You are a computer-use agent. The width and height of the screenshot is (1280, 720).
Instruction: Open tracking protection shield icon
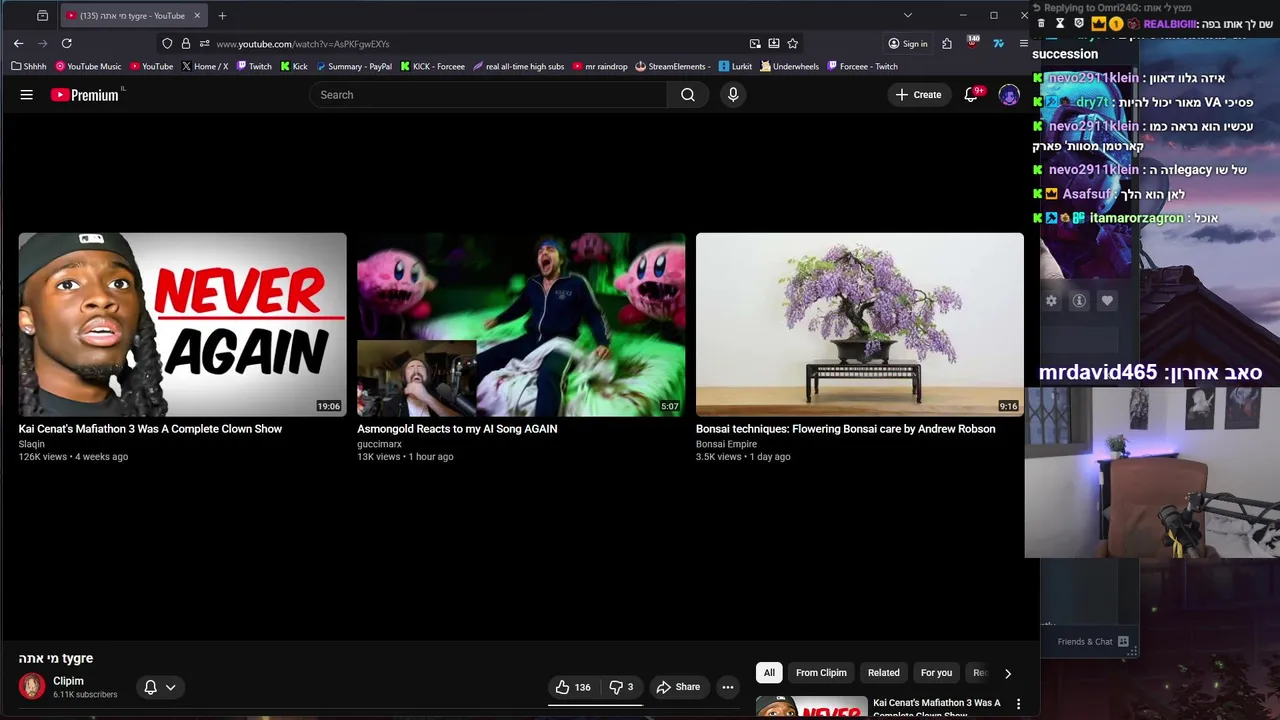[x=167, y=44]
